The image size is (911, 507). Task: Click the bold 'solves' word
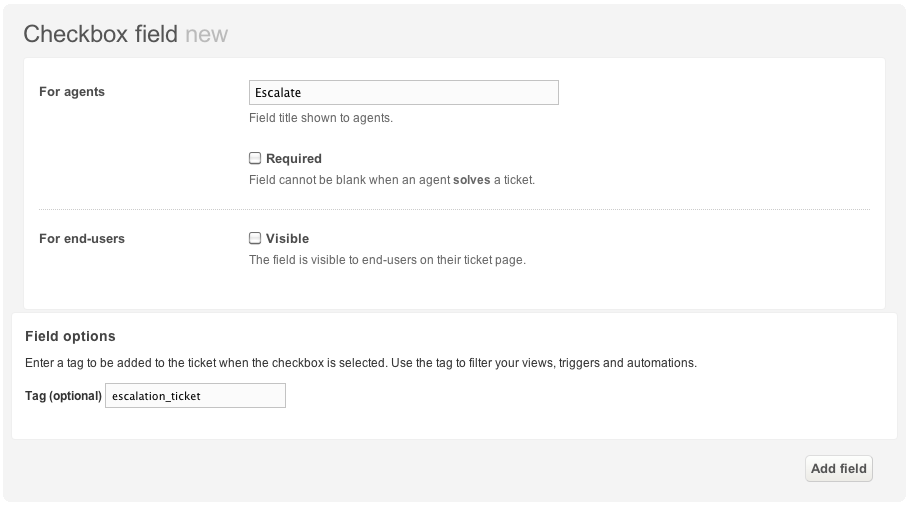point(472,180)
